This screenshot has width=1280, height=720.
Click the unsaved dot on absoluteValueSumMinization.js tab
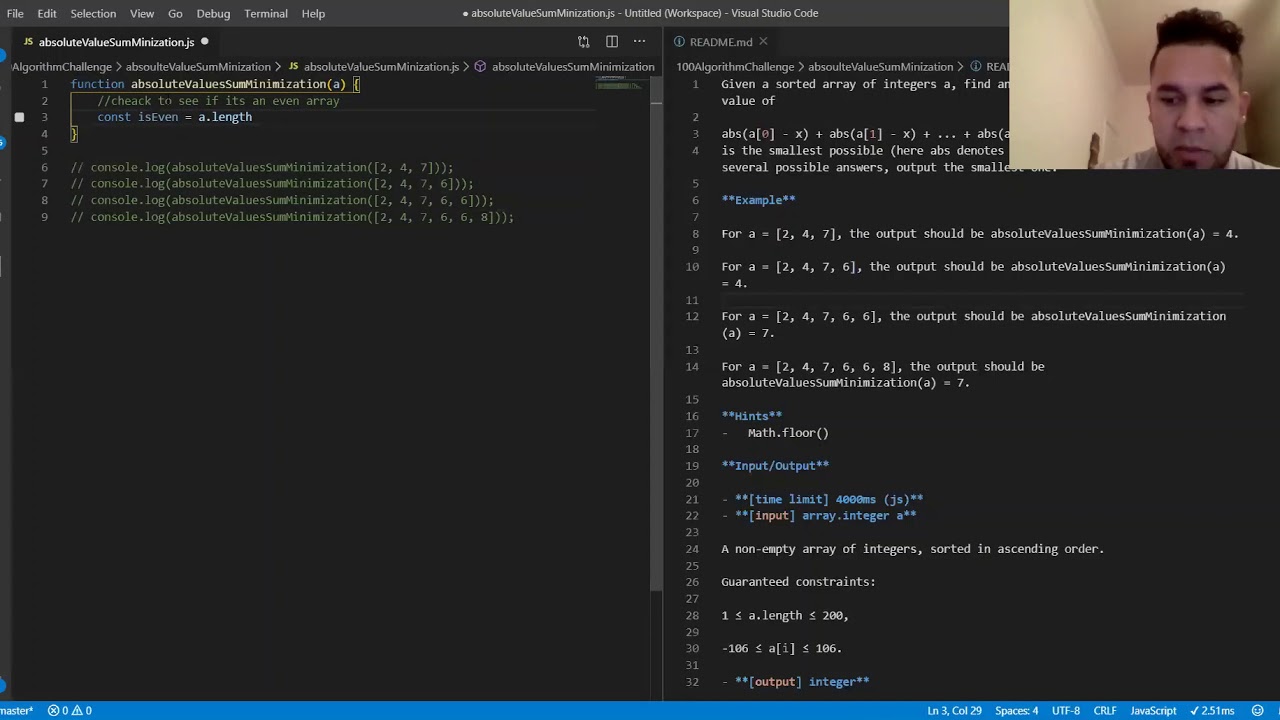coord(204,42)
